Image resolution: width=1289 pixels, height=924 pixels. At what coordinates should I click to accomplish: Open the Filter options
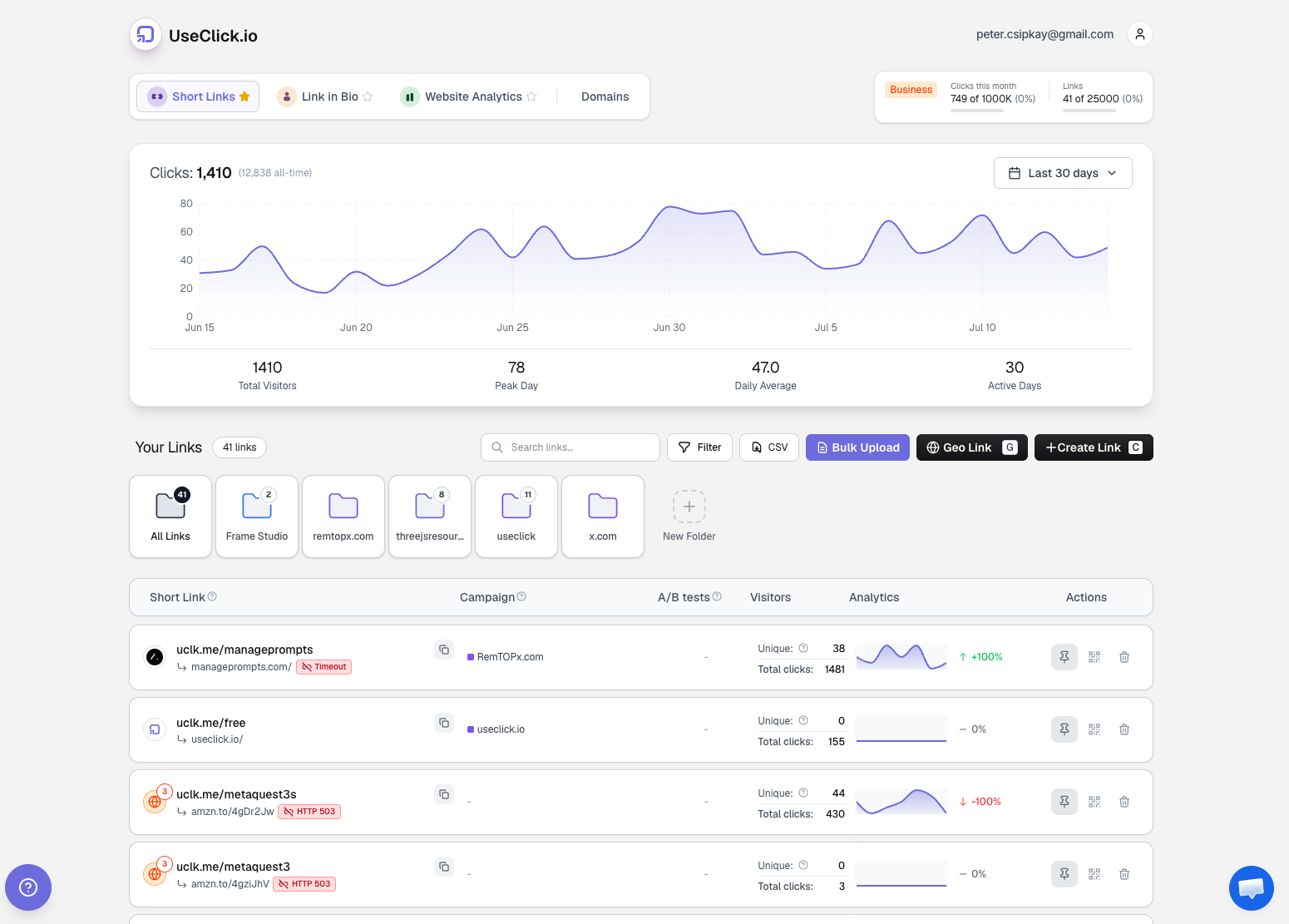[699, 447]
